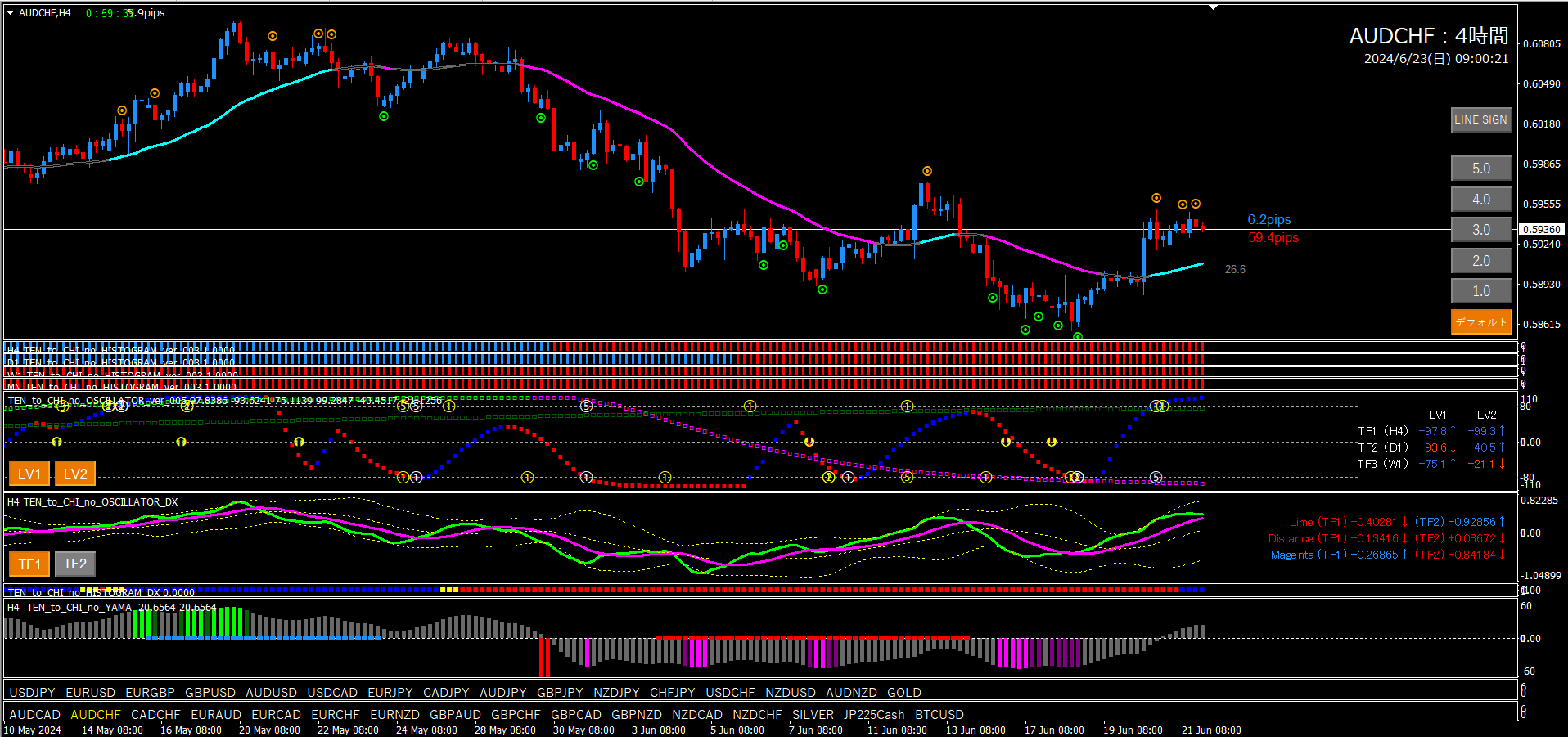Screen dimensions: 1568x737
Task: Show the JP225Cash chart
Action: coord(875,715)
